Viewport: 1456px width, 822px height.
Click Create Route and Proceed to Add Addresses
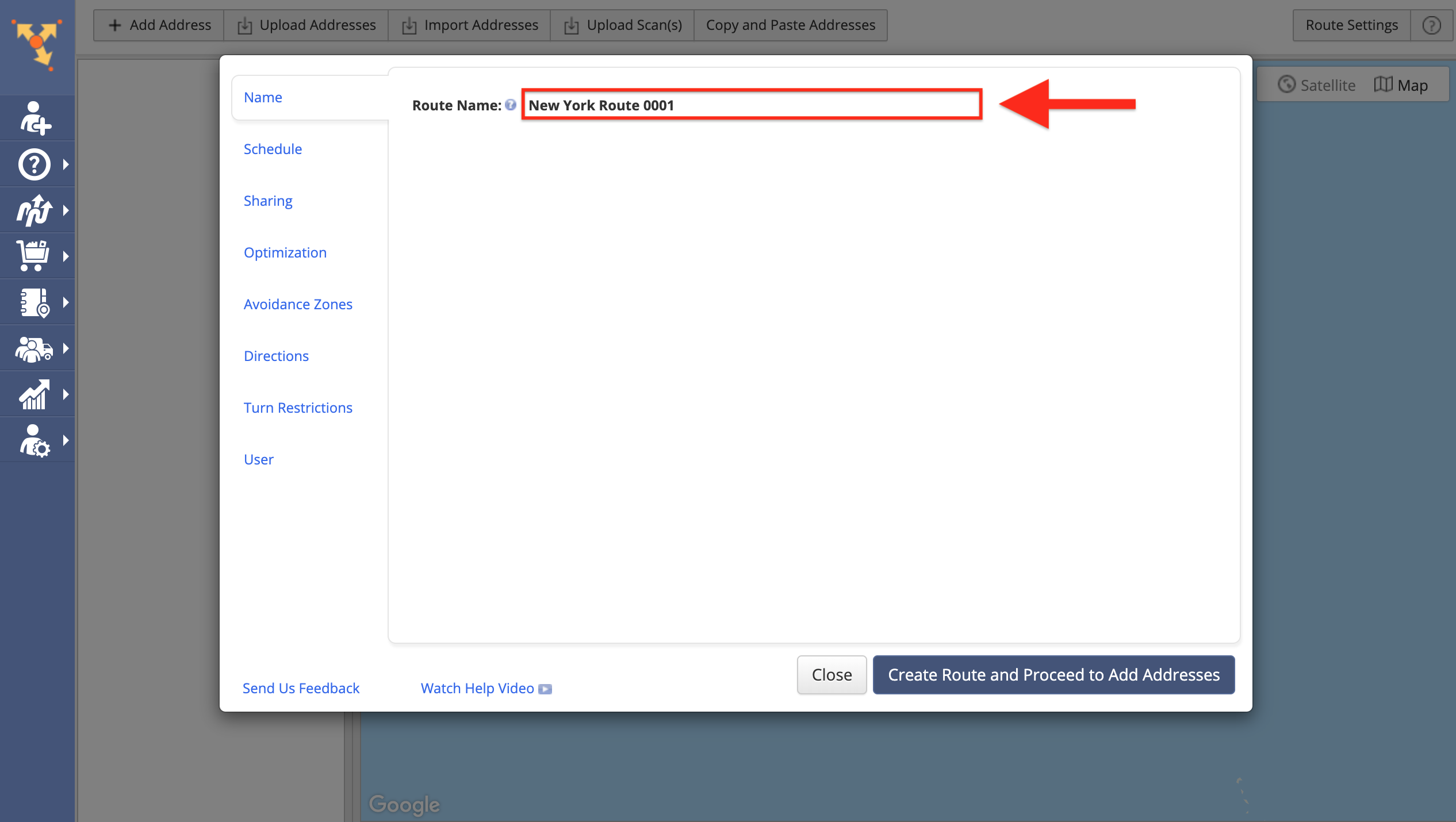[1053, 674]
